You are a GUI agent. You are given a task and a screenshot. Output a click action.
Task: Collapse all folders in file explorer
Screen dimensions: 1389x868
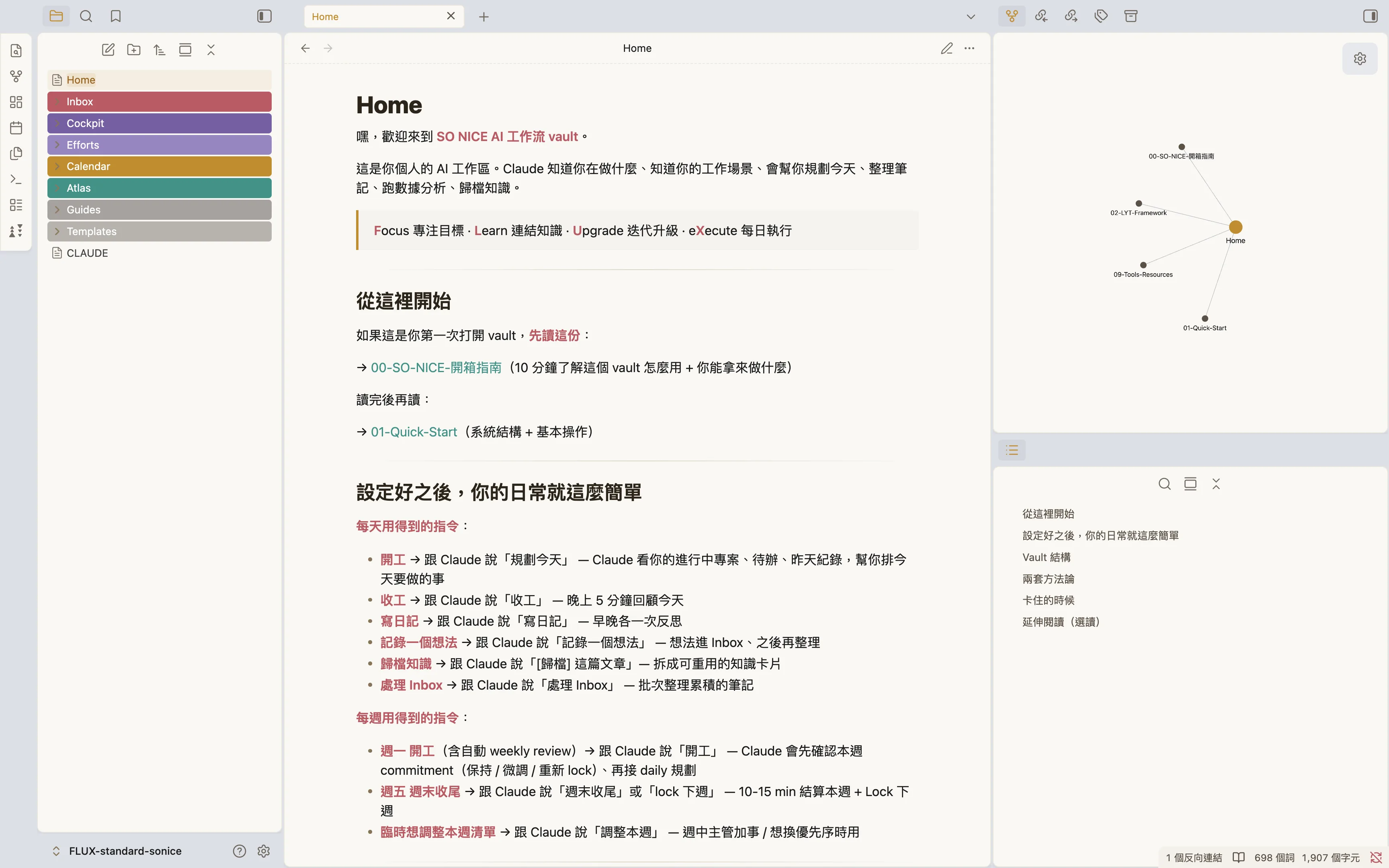tap(211, 50)
